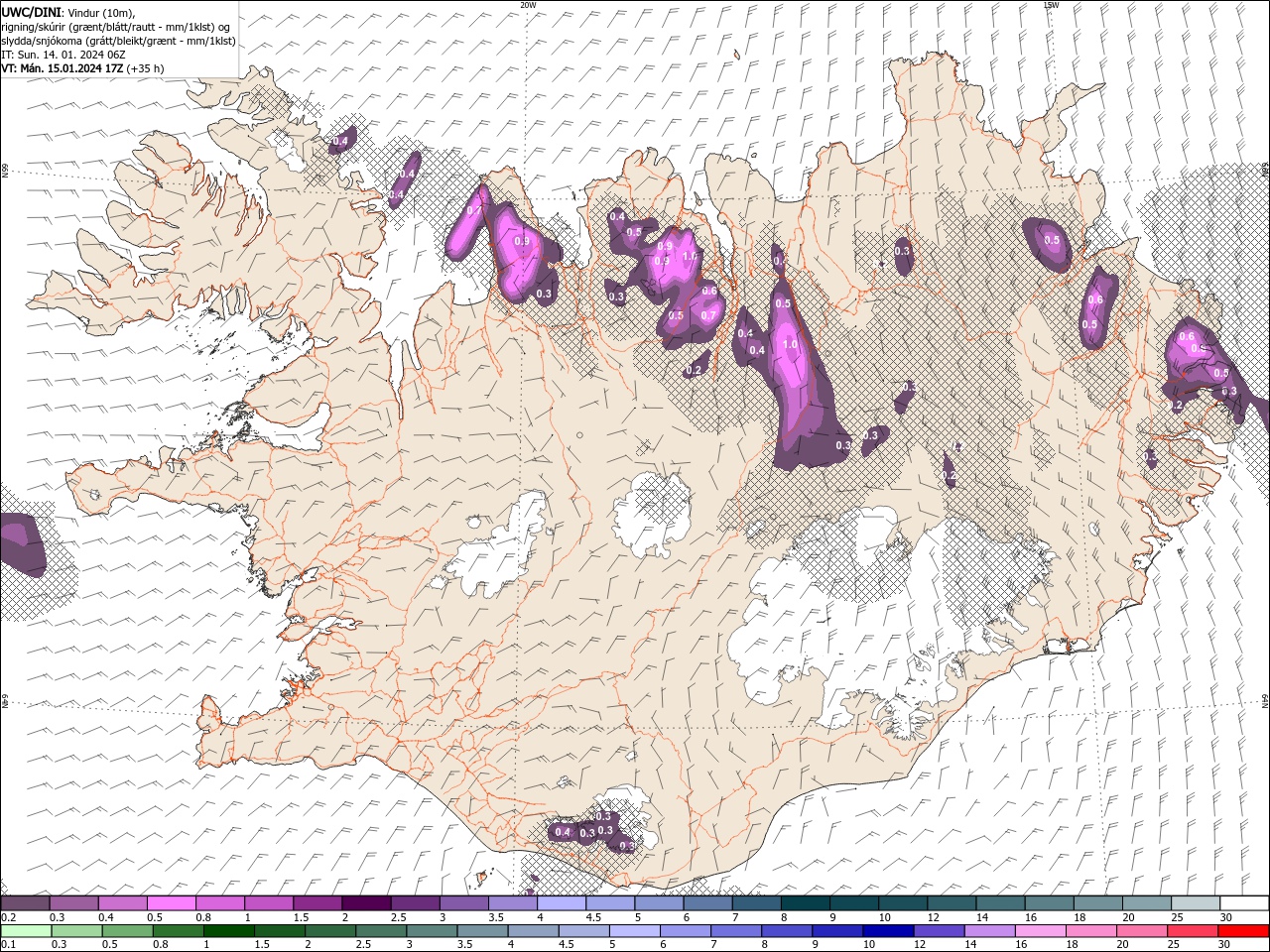Click the 'VT: Mán. 15.01.2024 17Z (+35 h)' line
Viewport: 1270px width, 952px height.
point(83,68)
